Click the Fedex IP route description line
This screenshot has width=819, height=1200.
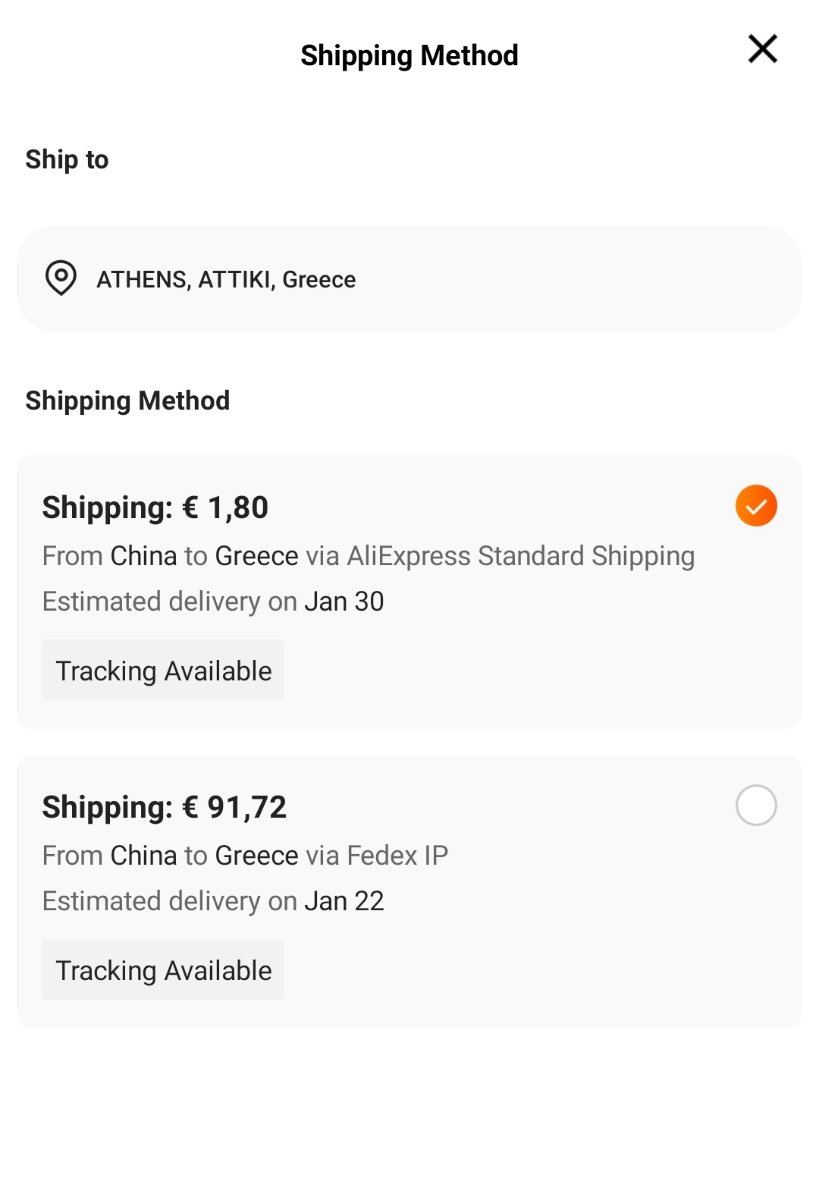(245, 856)
